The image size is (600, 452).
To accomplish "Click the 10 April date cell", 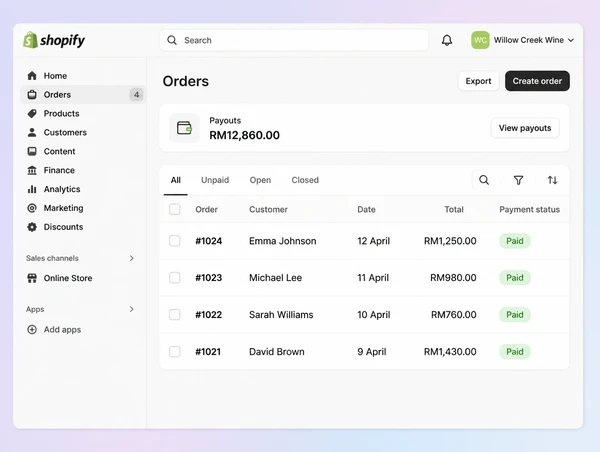I will (374, 315).
